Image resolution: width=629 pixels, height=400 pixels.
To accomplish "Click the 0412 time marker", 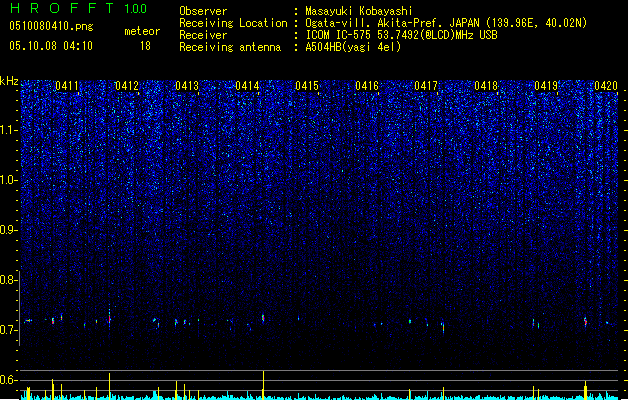I will pyautogui.click(x=127, y=86).
